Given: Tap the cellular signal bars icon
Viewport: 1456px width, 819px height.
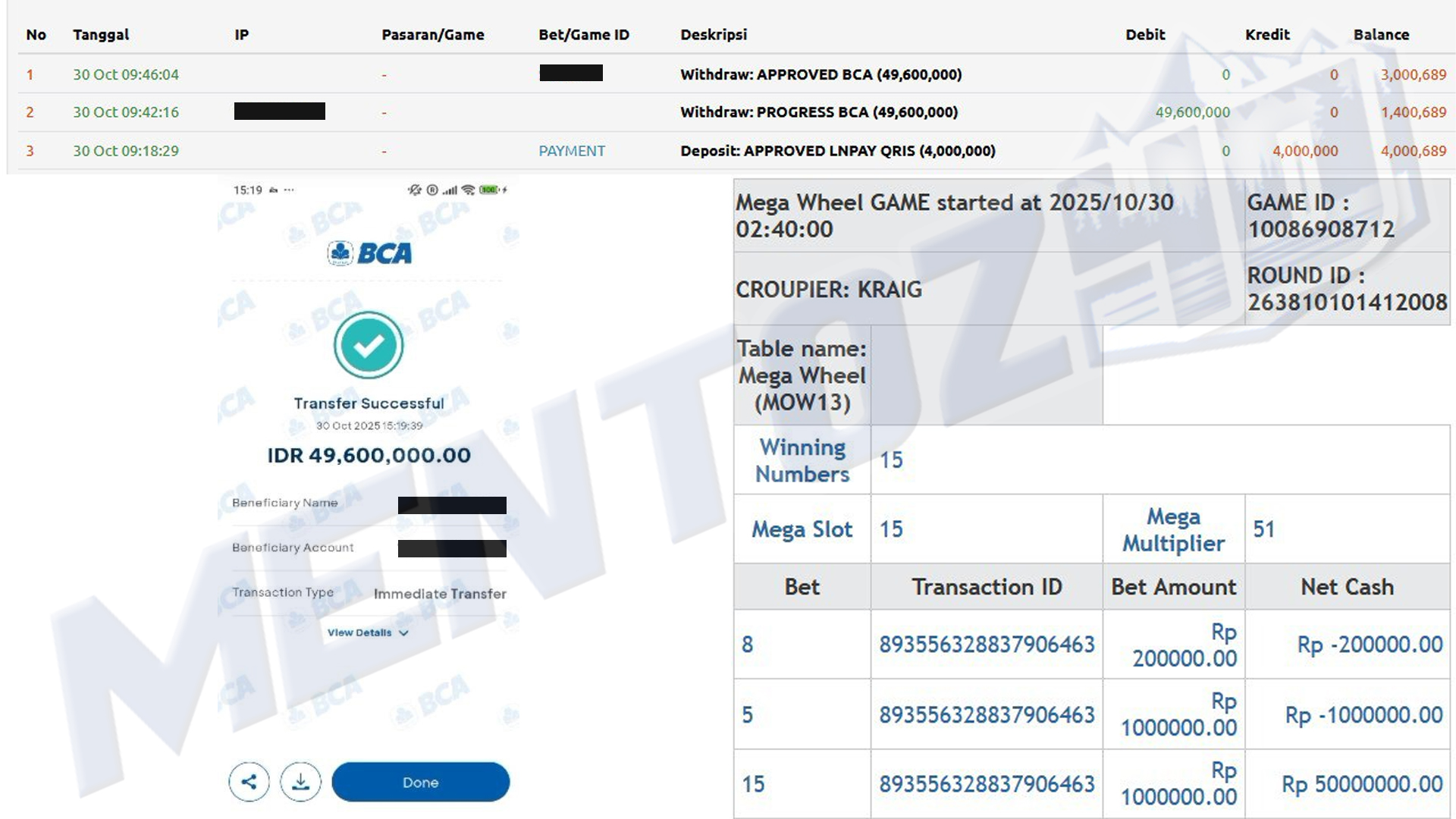Looking at the screenshot, I should tap(450, 190).
